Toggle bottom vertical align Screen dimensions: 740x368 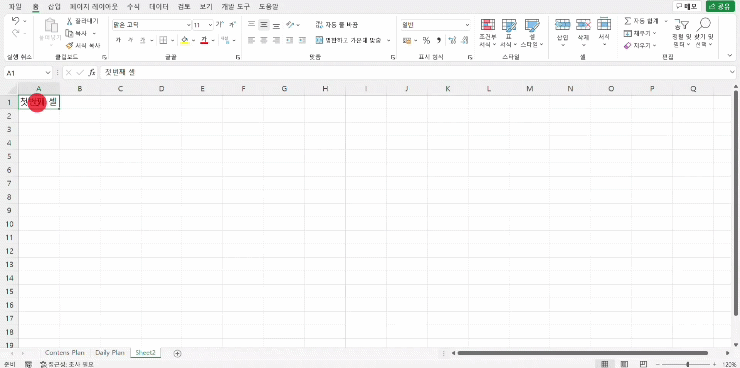point(276,24)
